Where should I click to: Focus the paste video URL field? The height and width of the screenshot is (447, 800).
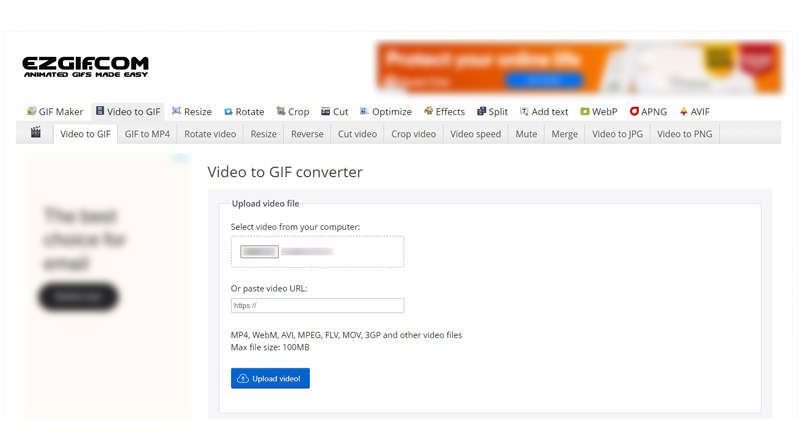tap(317, 305)
